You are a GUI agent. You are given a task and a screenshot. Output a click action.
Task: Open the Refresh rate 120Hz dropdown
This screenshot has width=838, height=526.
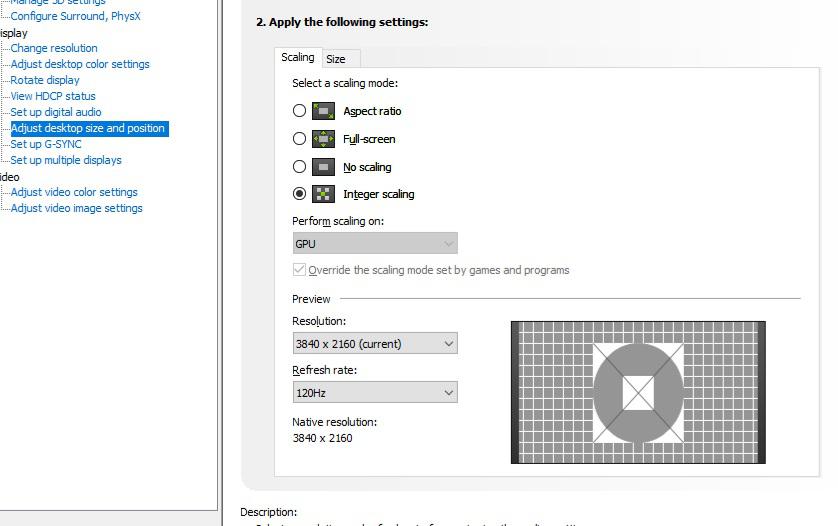[x=375, y=393]
